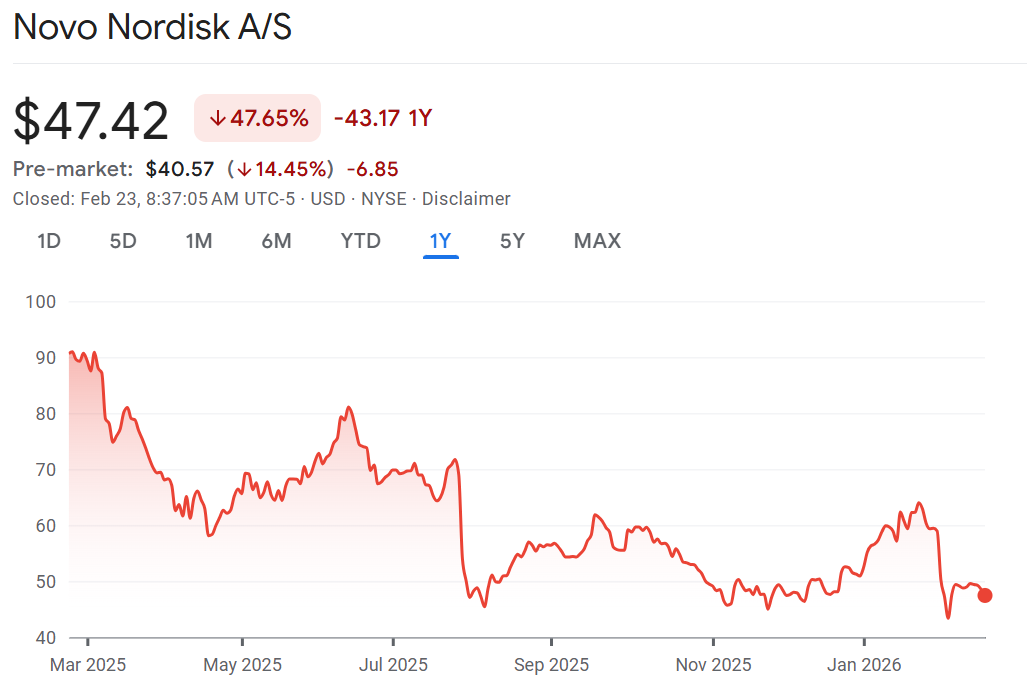Click the Mar 2025 axis label

(88, 665)
